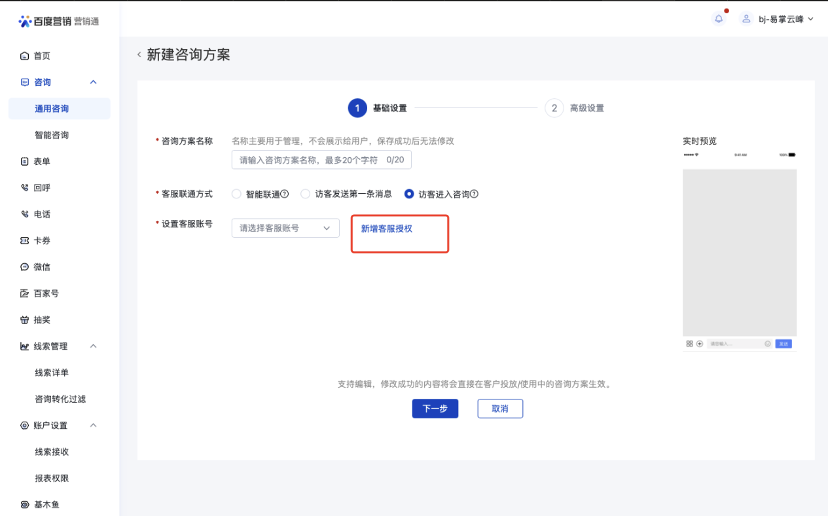Click the 微信 WeChat icon in sidebar
Viewport: 828px width, 516px height.
click(x=25, y=267)
